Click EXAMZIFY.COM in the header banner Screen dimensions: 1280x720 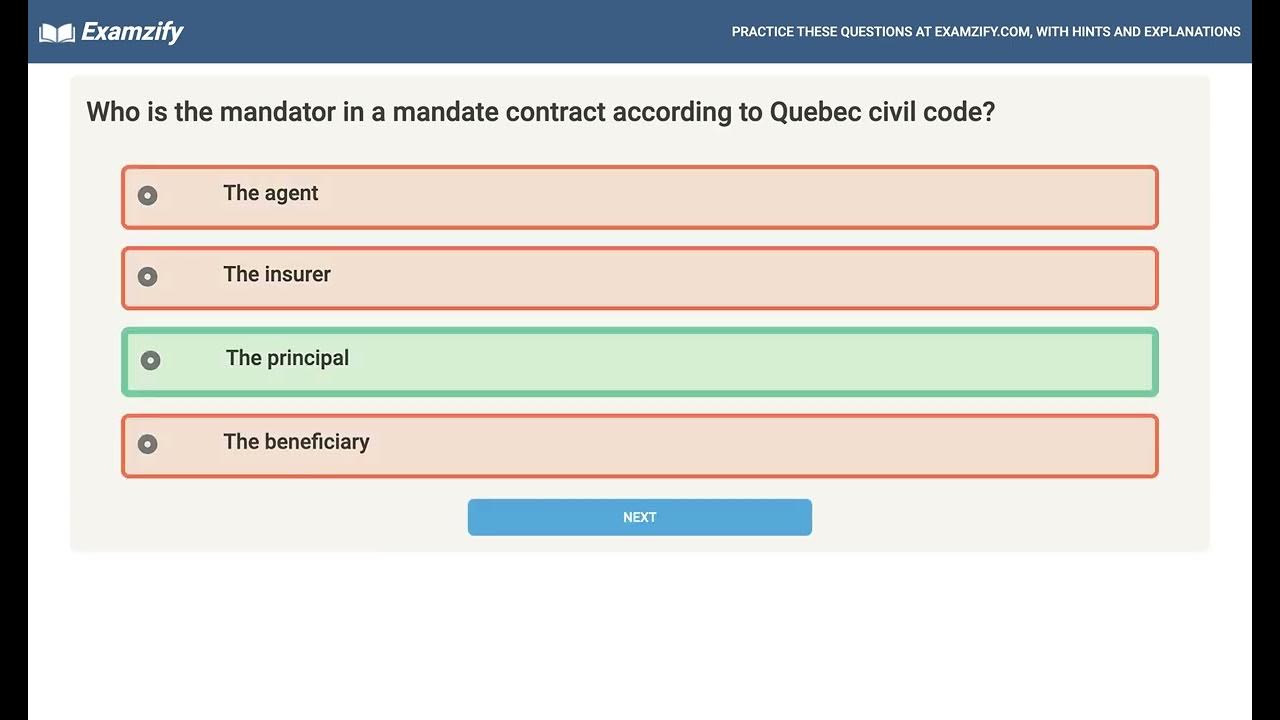pyautogui.click(x=981, y=32)
